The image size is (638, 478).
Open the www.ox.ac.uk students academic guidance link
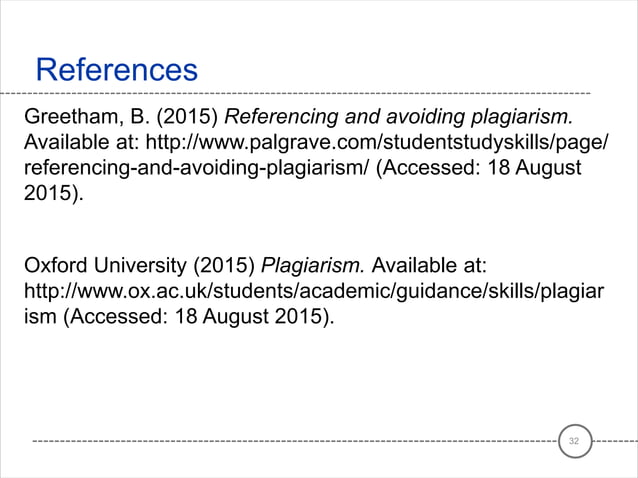tap(314, 291)
